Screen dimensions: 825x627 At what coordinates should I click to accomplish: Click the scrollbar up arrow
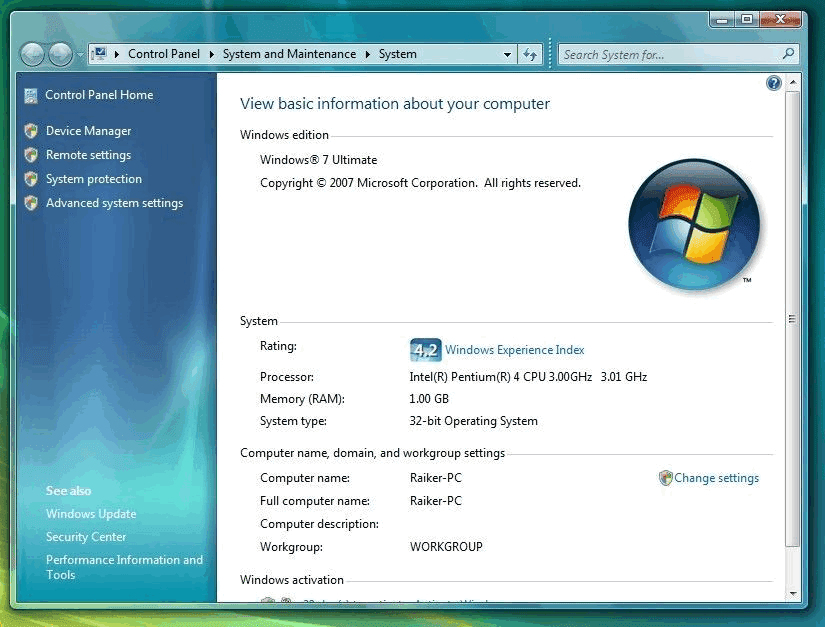click(x=792, y=83)
